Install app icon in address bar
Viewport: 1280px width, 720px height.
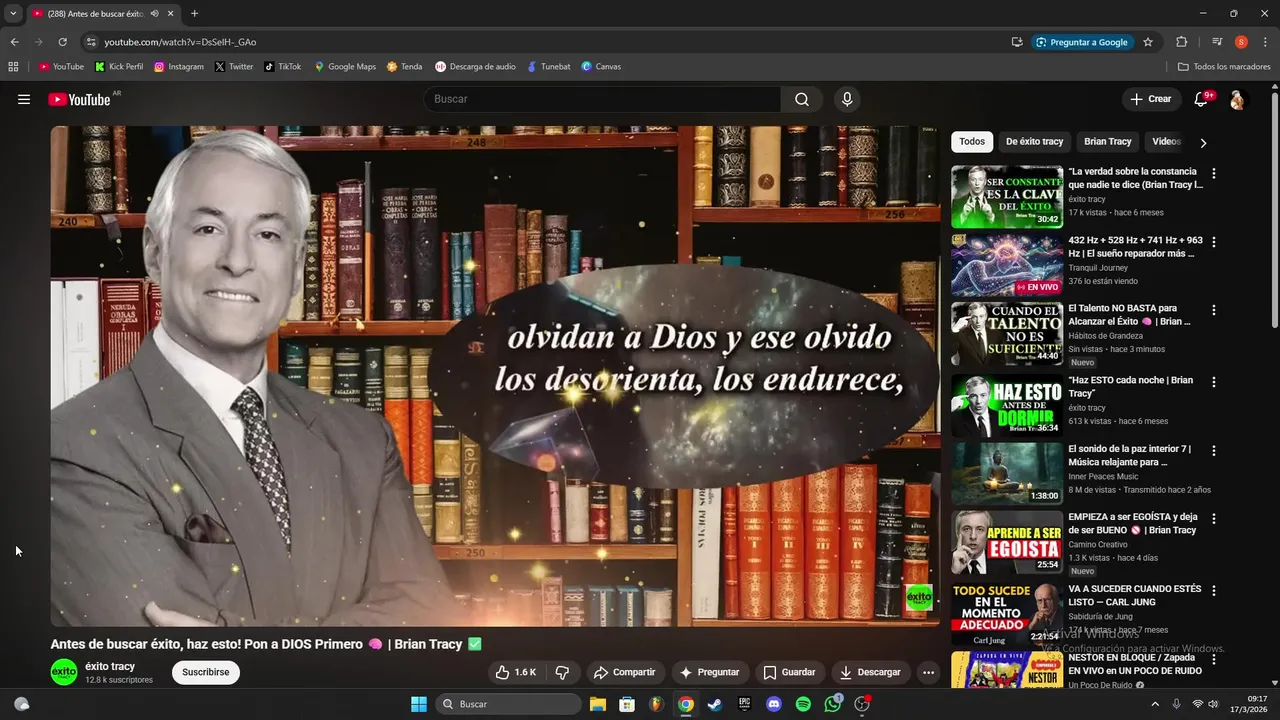[1017, 42]
